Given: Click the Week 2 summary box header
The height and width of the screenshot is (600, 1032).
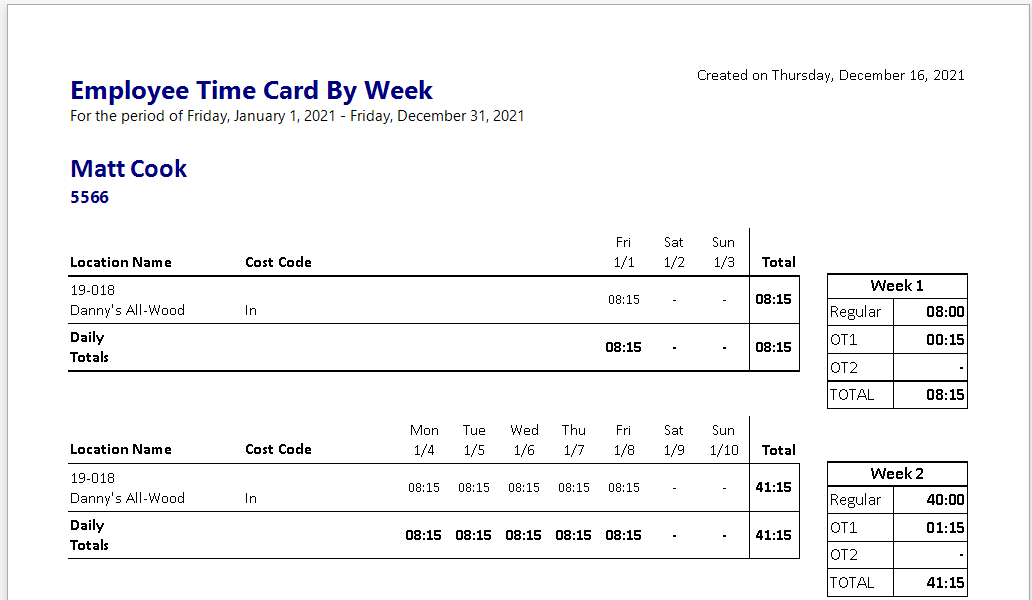Looking at the screenshot, I should [897, 474].
